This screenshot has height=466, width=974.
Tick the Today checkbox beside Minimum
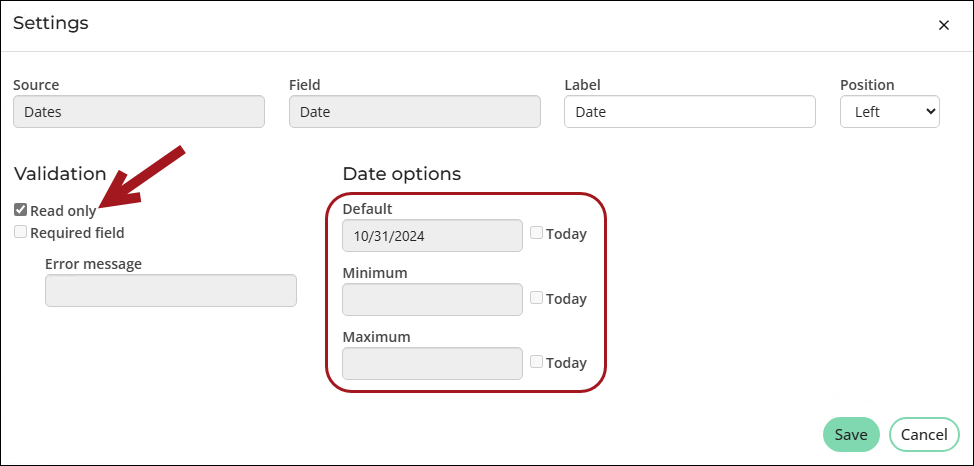(536, 298)
